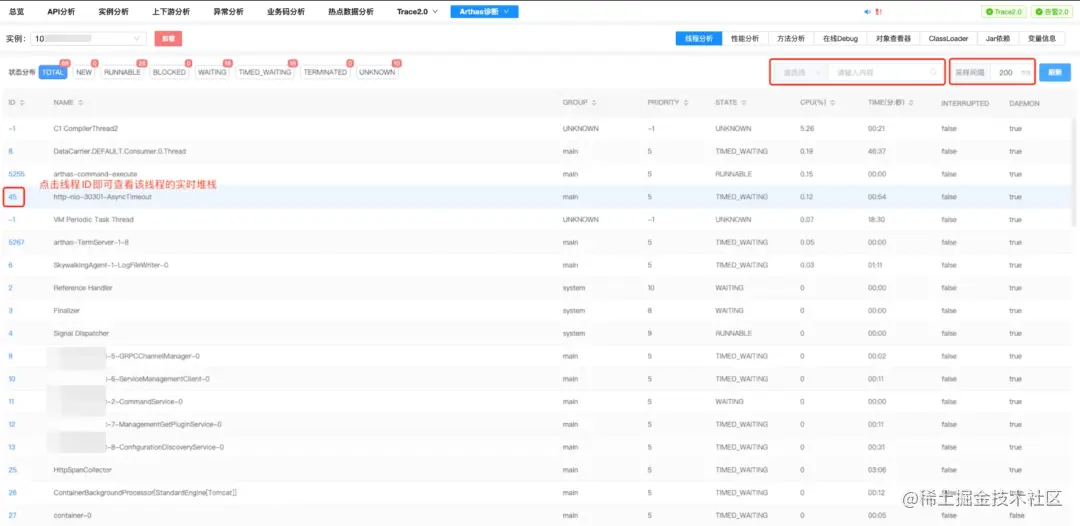Image resolution: width=1080 pixels, height=526 pixels.
Task: Switch to the 在线Debug sub-tab
Action: tap(840, 39)
